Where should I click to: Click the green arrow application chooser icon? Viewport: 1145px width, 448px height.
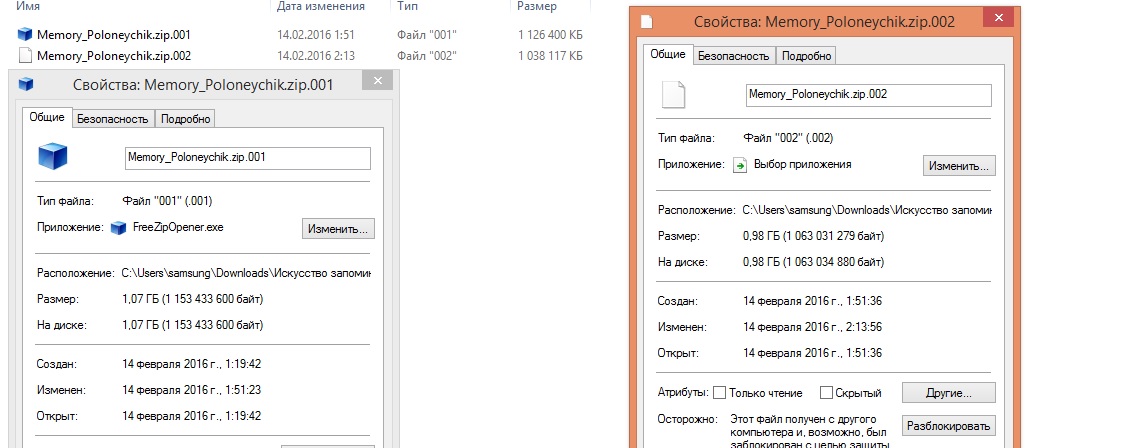(740, 165)
